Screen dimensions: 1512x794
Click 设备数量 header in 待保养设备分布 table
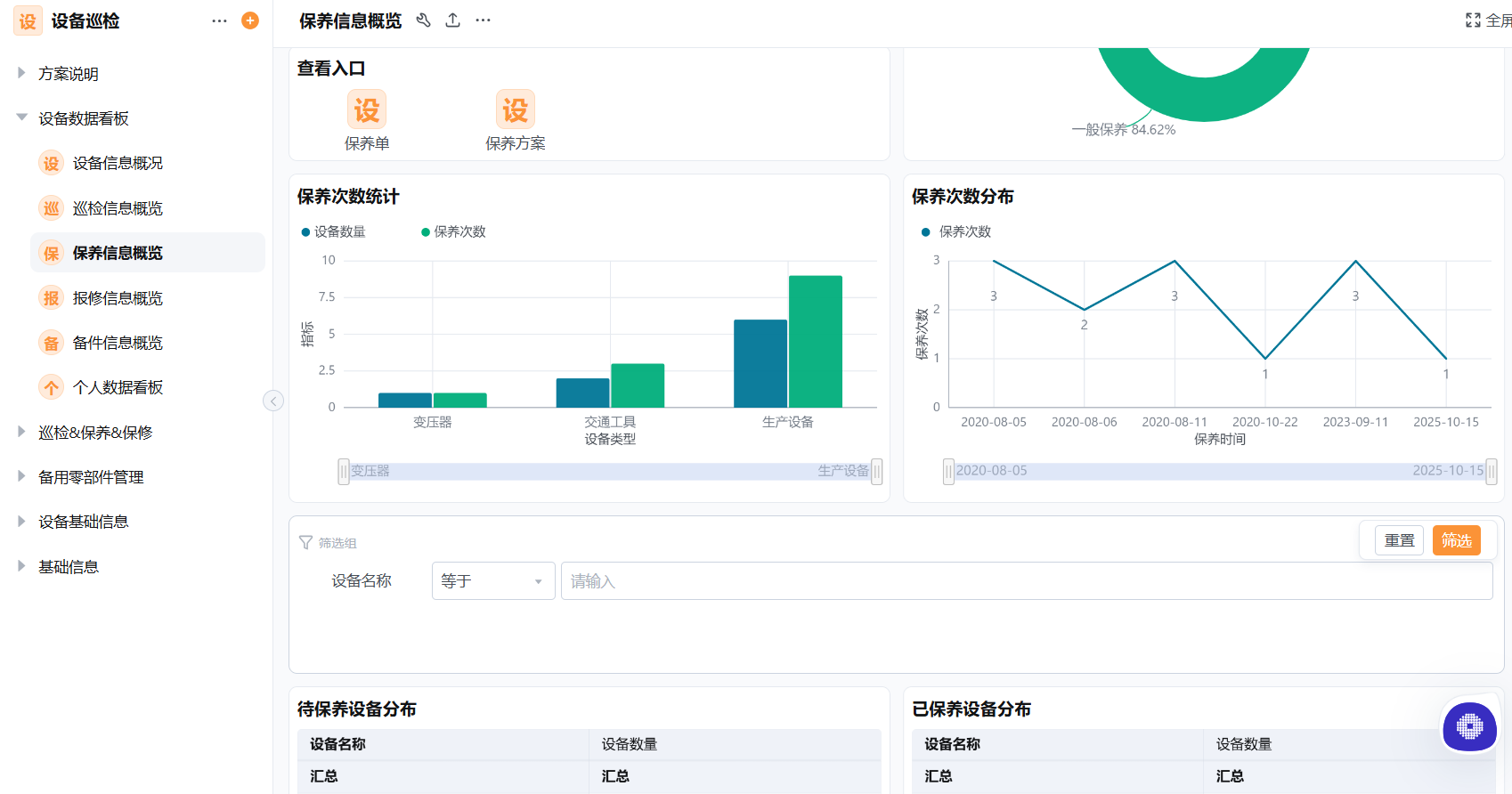tap(630, 744)
